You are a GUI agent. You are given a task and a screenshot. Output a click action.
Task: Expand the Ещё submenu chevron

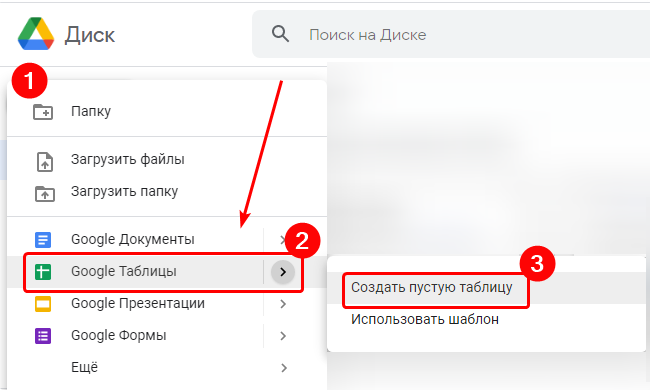click(284, 368)
